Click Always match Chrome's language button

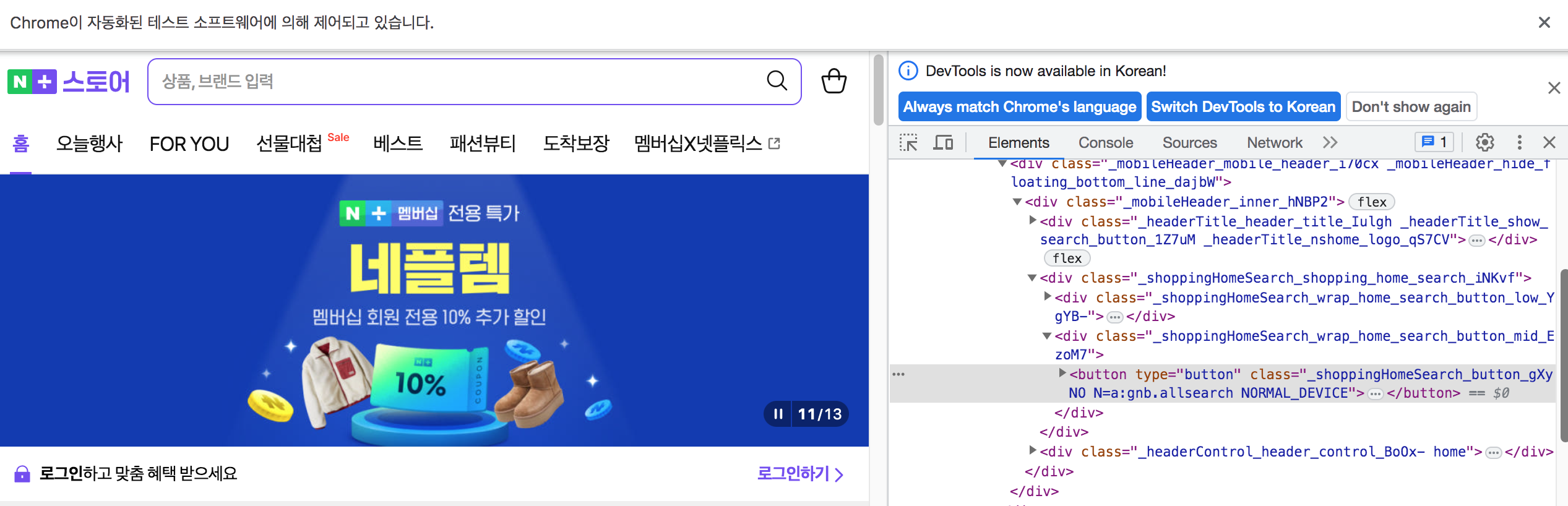[1020, 107]
